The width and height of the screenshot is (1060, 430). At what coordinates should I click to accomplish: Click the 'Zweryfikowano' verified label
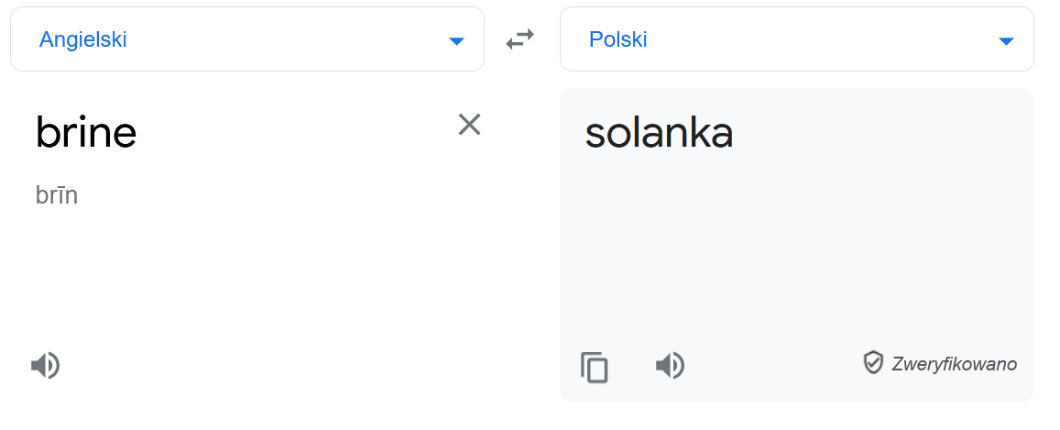tap(954, 364)
